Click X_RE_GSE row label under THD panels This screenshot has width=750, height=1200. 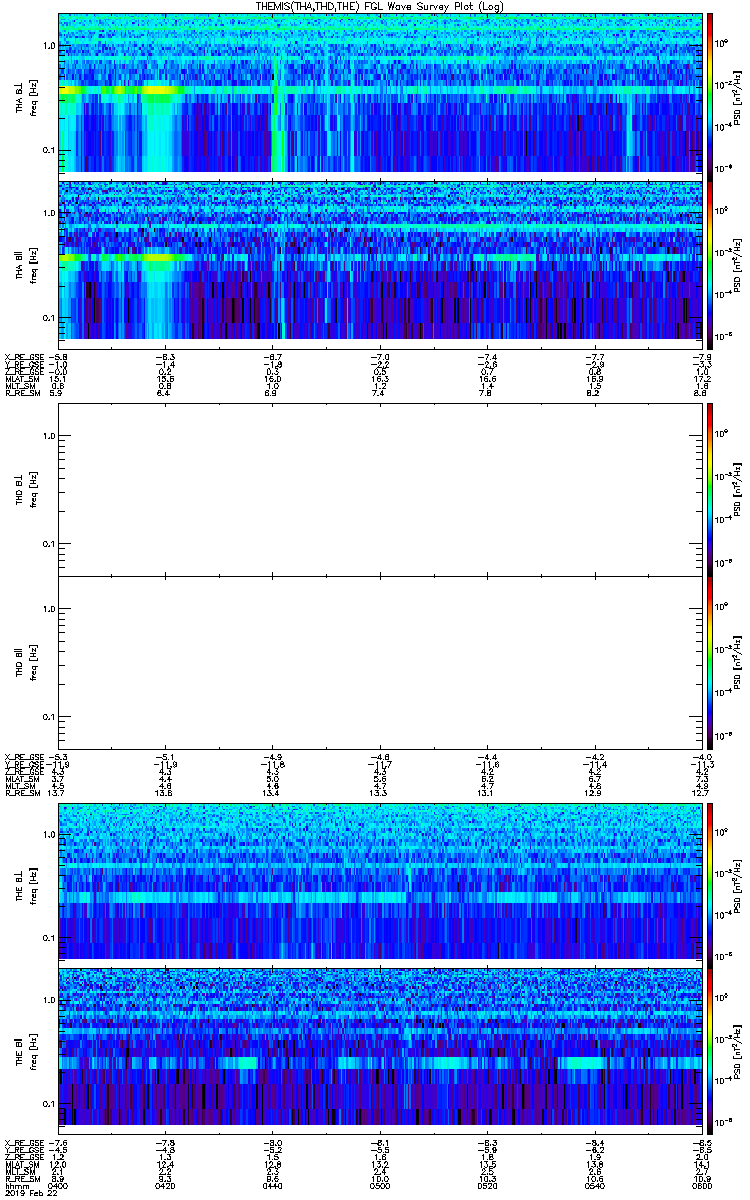(x=24, y=756)
